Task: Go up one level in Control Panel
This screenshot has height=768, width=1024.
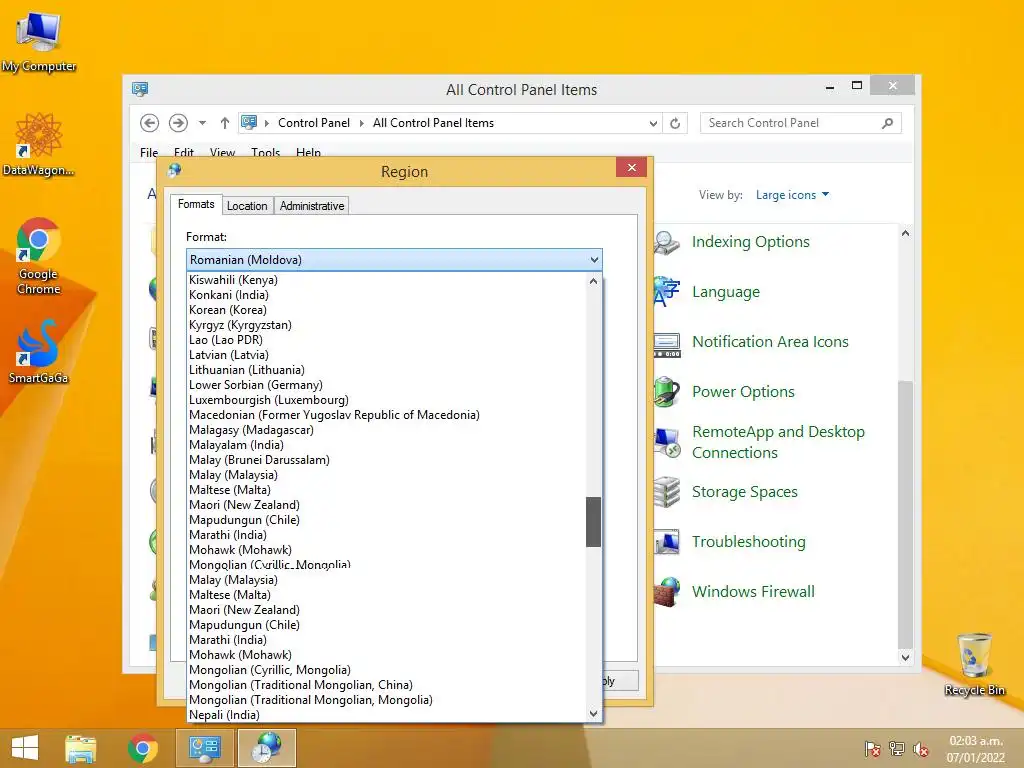Action: [x=225, y=123]
